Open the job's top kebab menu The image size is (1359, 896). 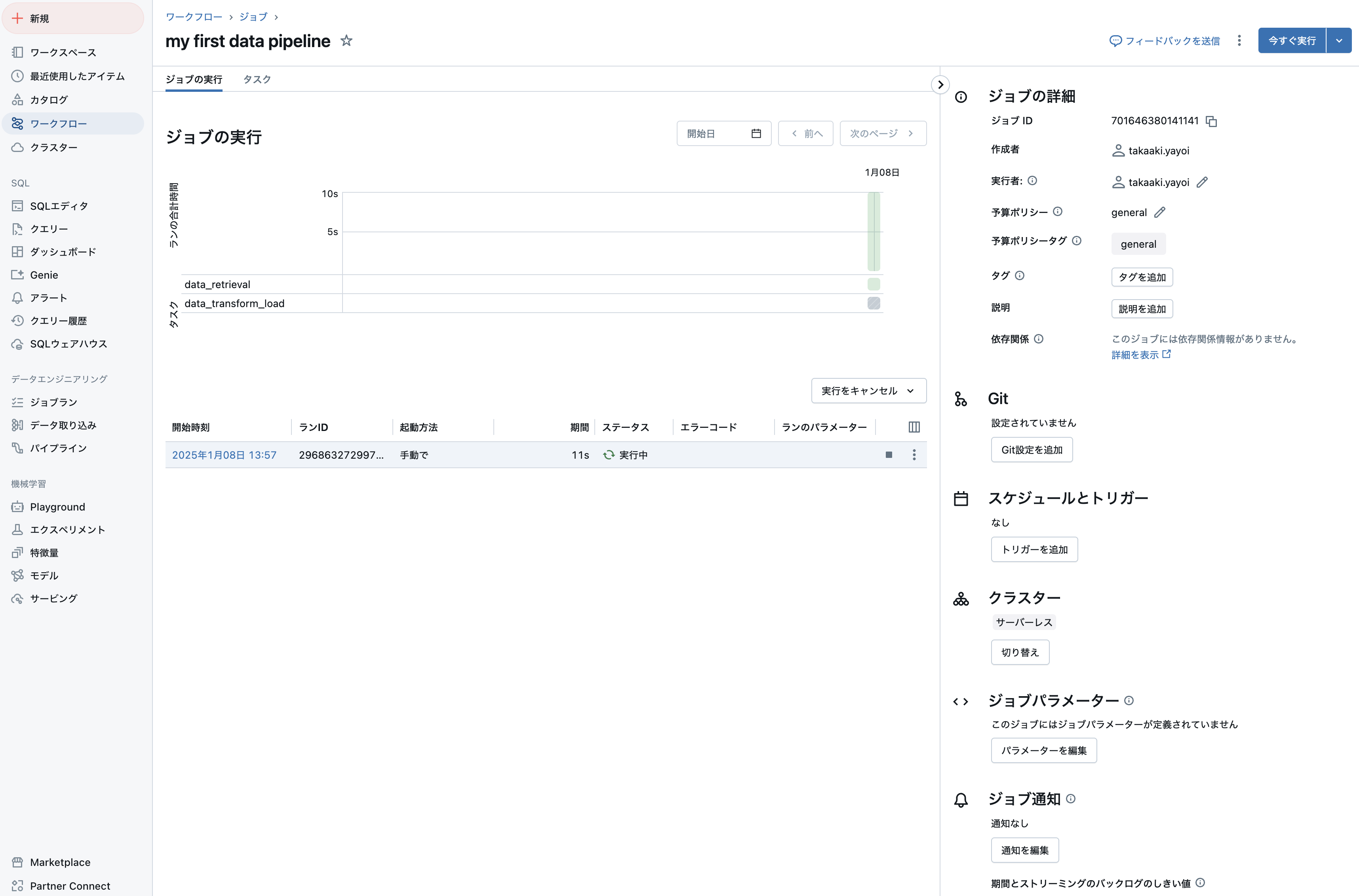point(1239,41)
